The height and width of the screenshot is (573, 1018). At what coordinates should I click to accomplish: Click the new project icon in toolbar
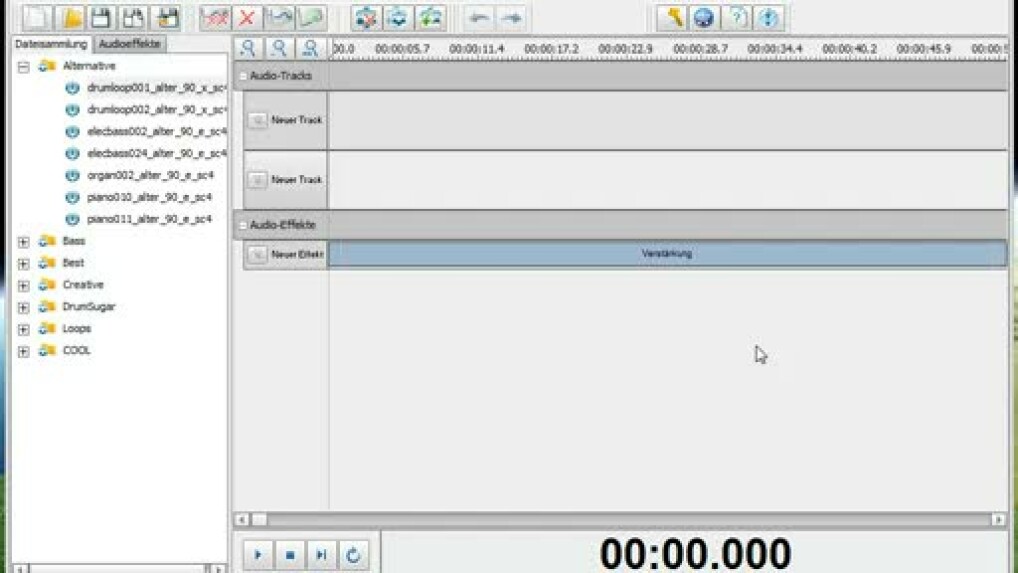click(37, 17)
